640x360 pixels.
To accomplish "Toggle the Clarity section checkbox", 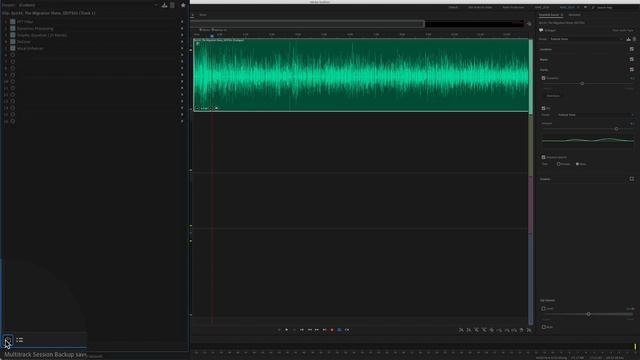I will [632, 70].
